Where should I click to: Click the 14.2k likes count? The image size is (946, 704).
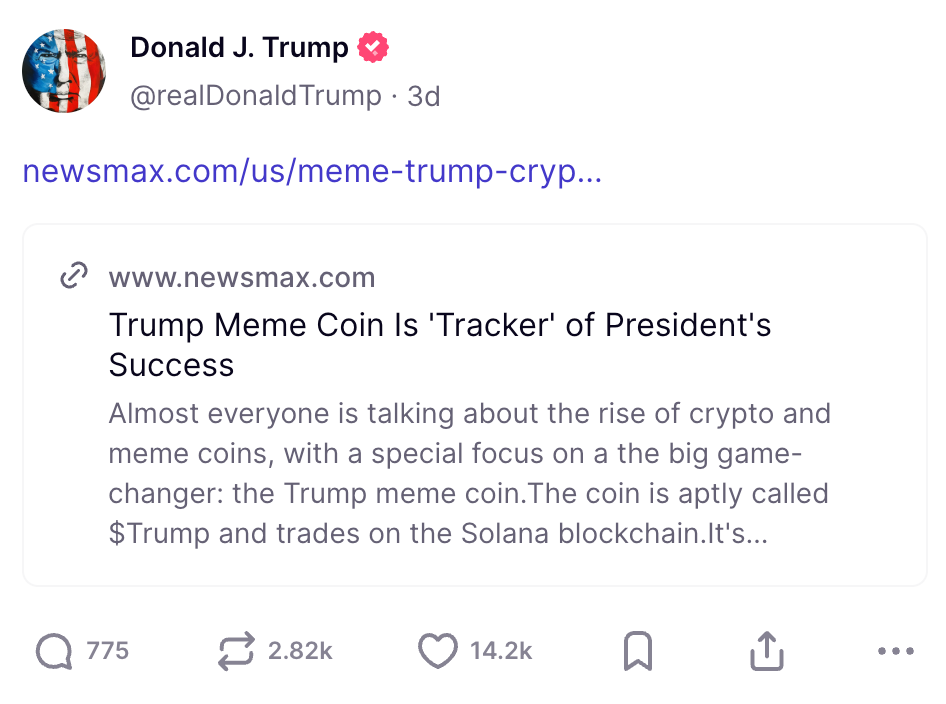[501, 651]
